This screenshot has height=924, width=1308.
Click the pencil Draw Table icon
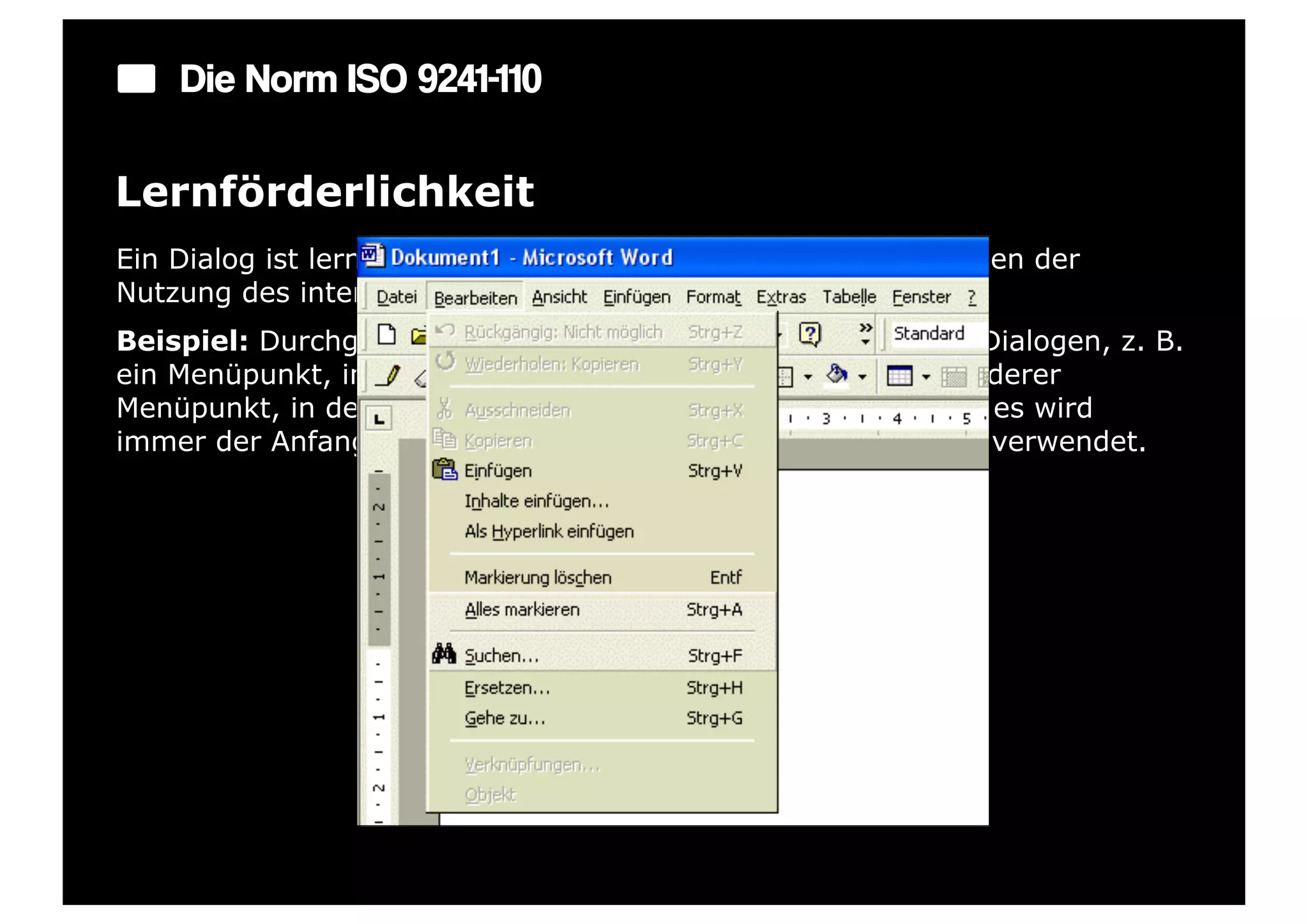click(x=388, y=375)
